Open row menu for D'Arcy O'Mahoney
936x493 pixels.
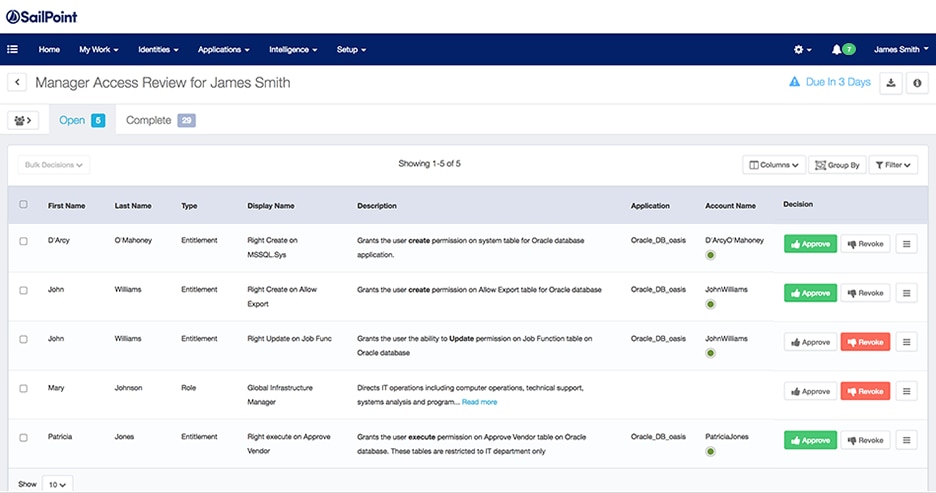[x=906, y=244]
